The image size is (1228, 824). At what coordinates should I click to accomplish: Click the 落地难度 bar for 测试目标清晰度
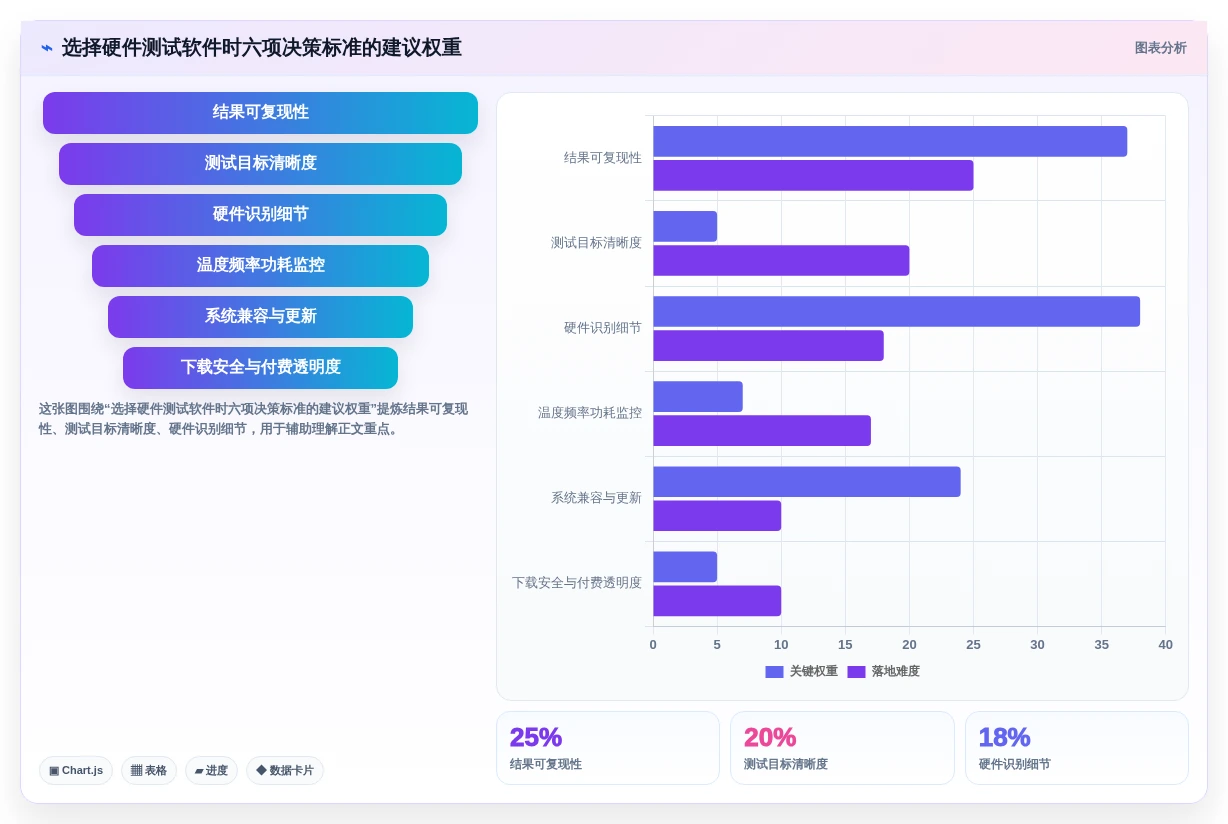click(x=781, y=260)
